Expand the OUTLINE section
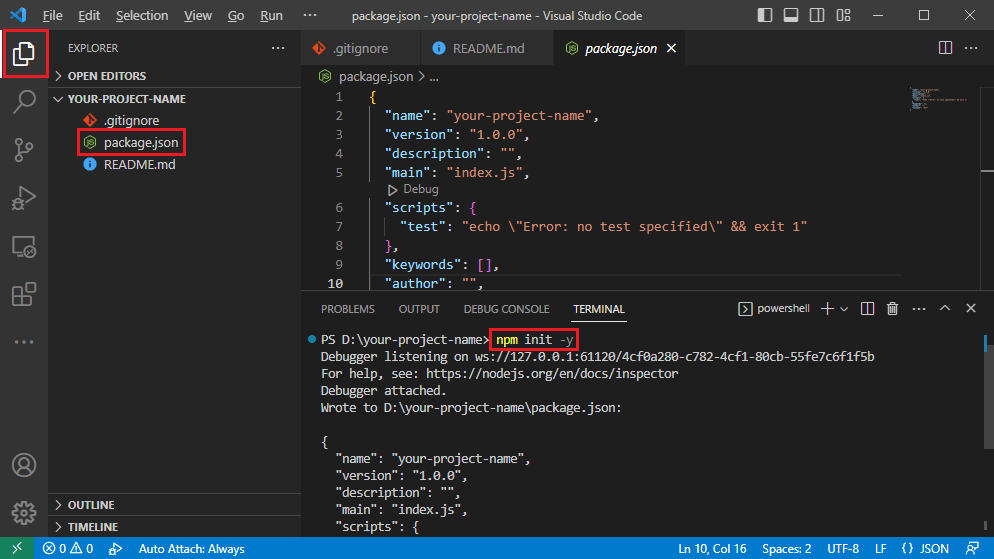 pyautogui.click(x=91, y=505)
